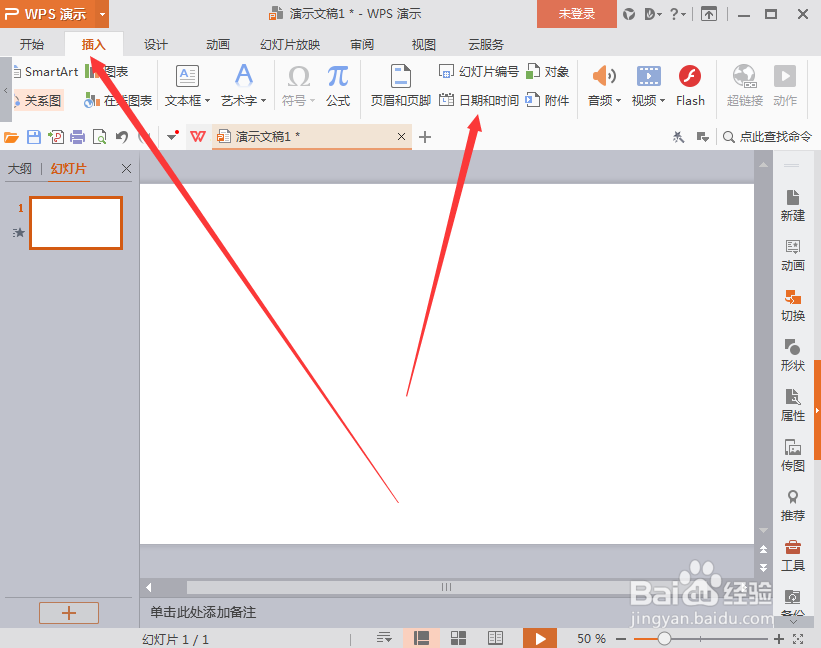Open the 动画 ribbon tab
This screenshot has width=821, height=648.
pos(218,44)
